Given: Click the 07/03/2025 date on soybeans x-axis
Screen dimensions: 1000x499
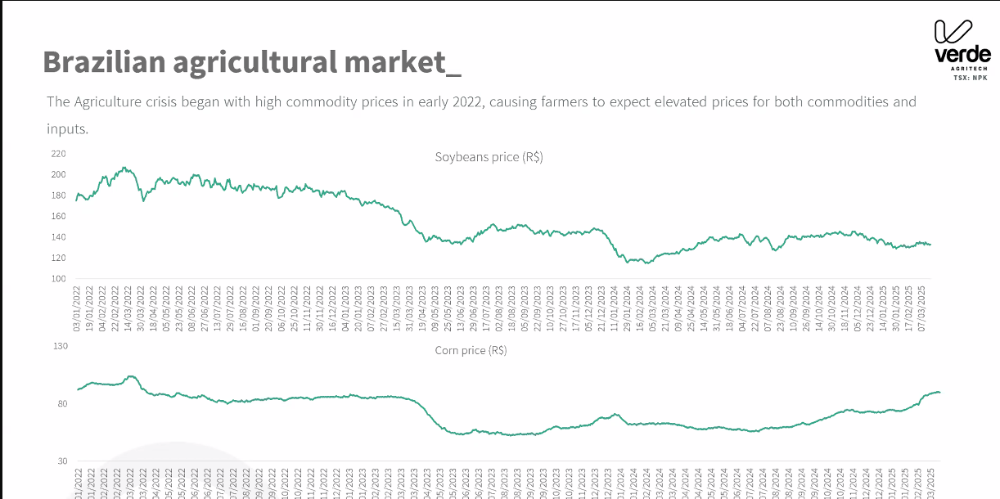Looking at the screenshot, I should 920,307.
